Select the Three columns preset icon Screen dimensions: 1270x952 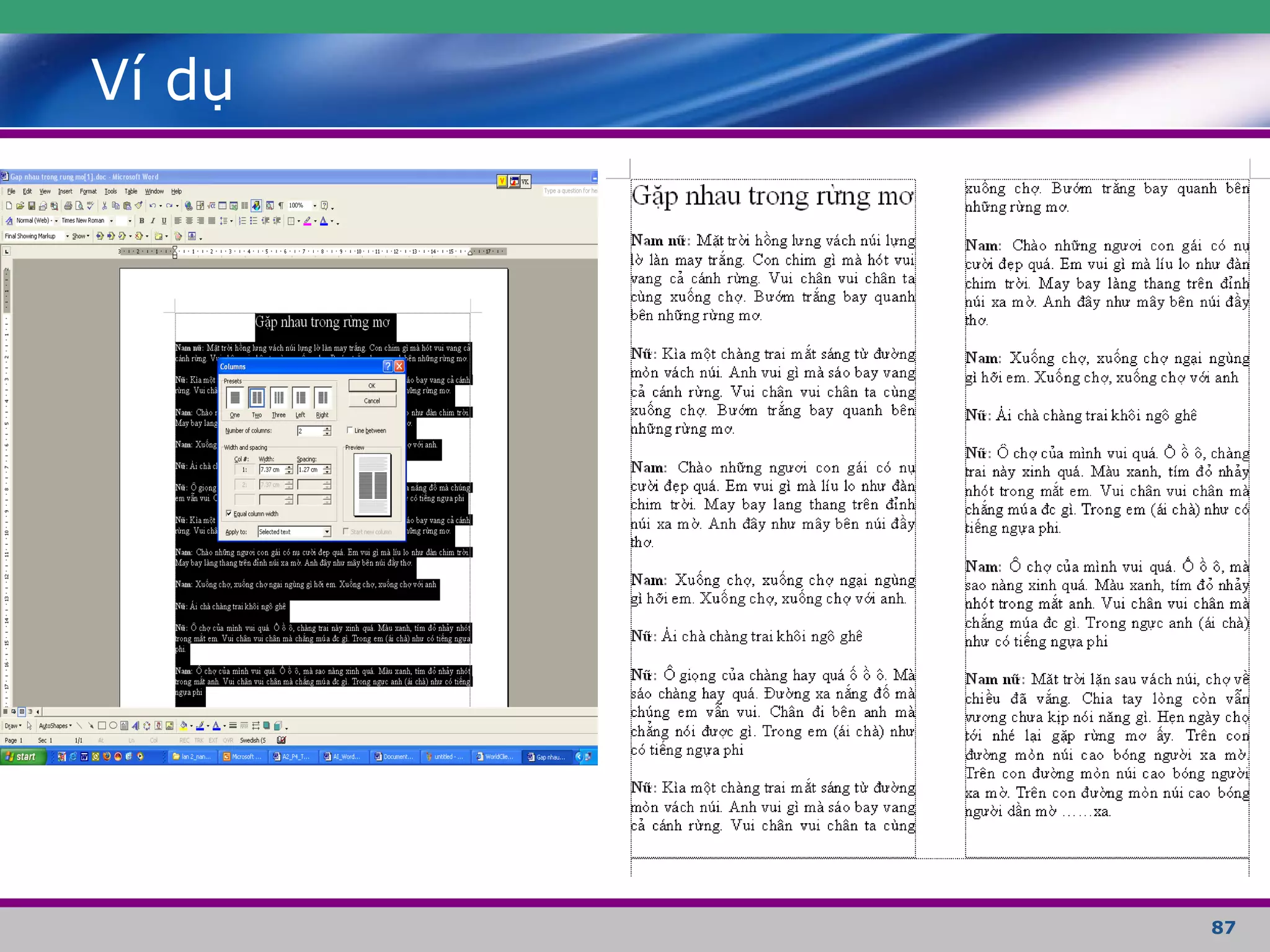point(278,398)
